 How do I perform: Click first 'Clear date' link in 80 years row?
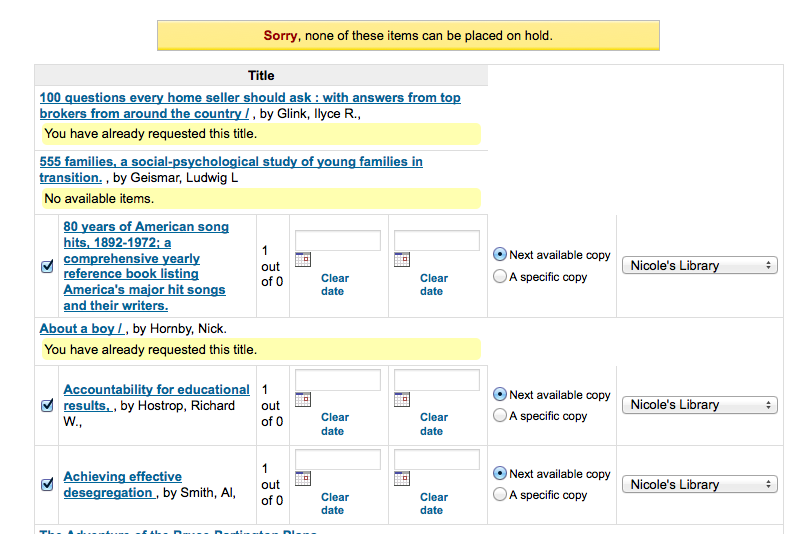334,285
